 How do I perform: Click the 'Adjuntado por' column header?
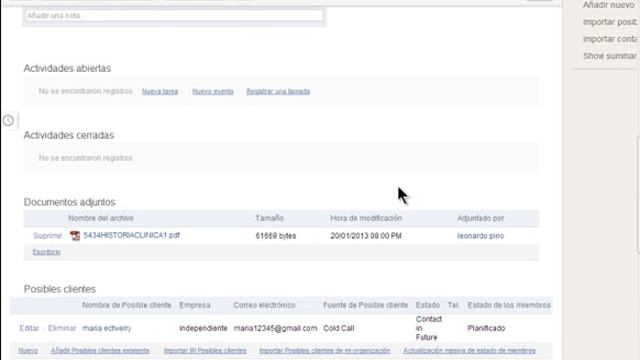pos(480,218)
